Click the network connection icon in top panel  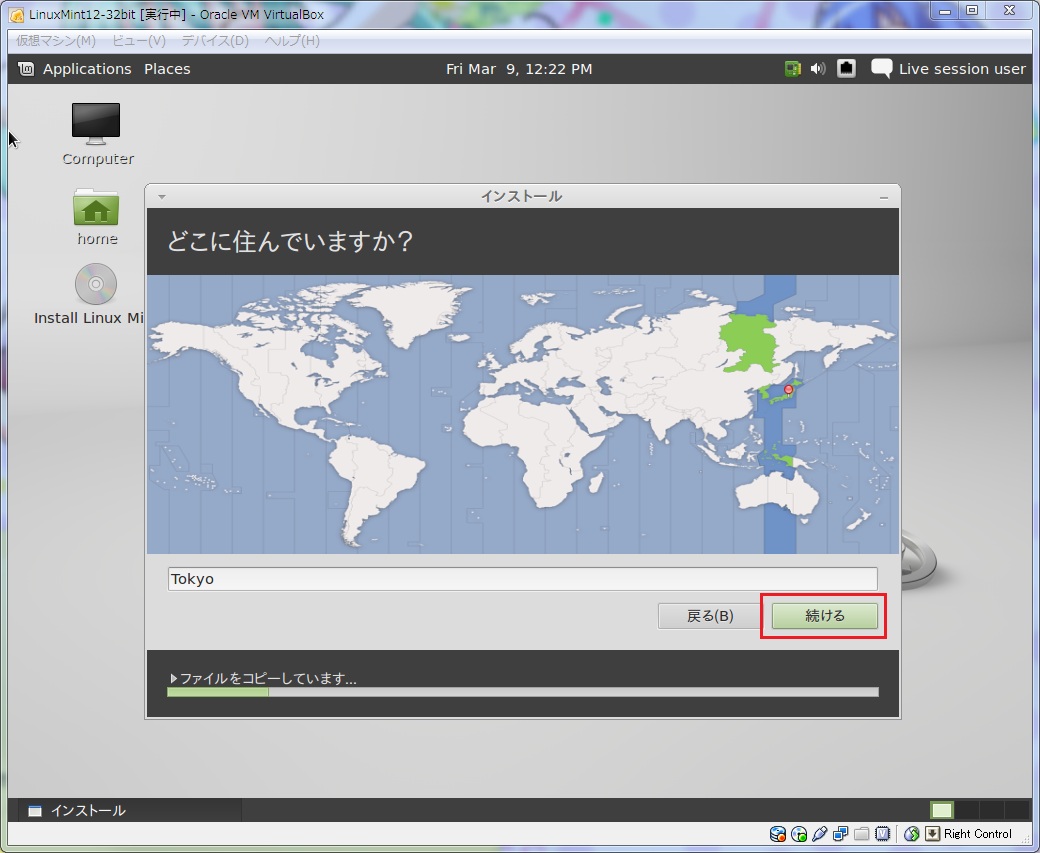846,69
